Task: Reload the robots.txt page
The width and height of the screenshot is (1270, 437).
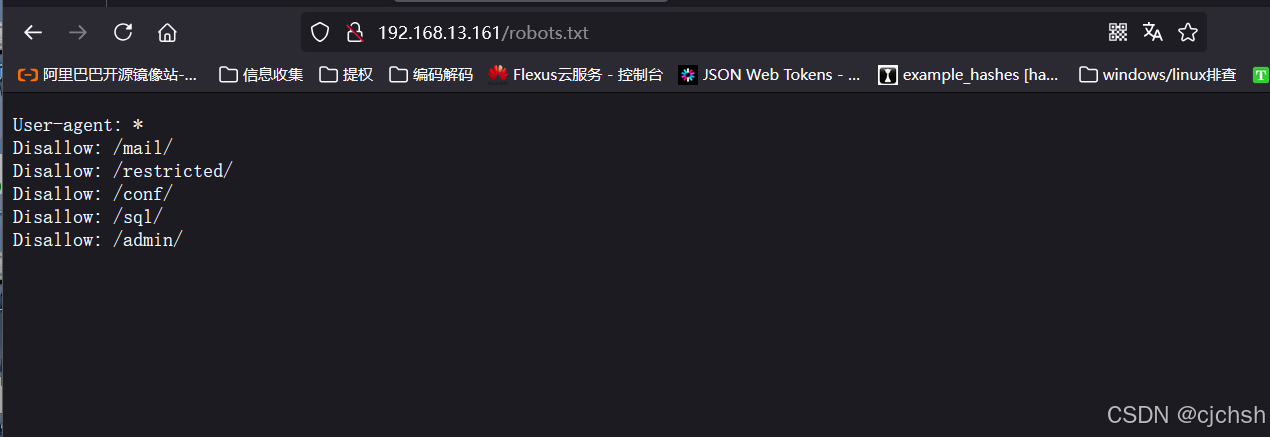Action: [x=123, y=32]
